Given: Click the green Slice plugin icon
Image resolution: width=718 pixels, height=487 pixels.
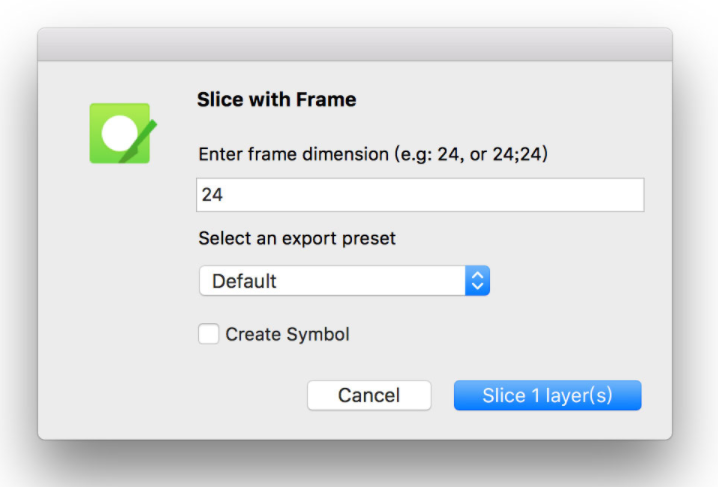Looking at the screenshot, I should (121, 133).
